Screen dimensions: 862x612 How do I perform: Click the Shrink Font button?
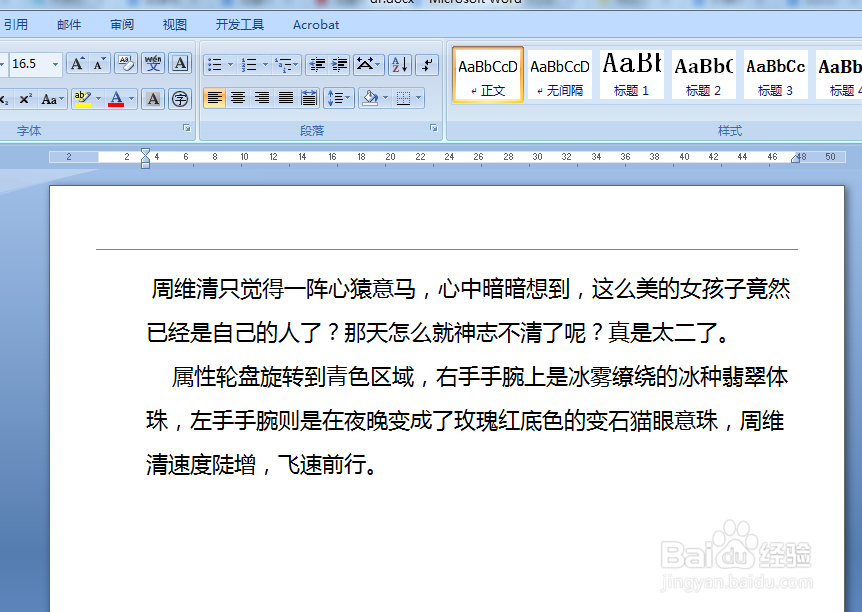(100, 64)
